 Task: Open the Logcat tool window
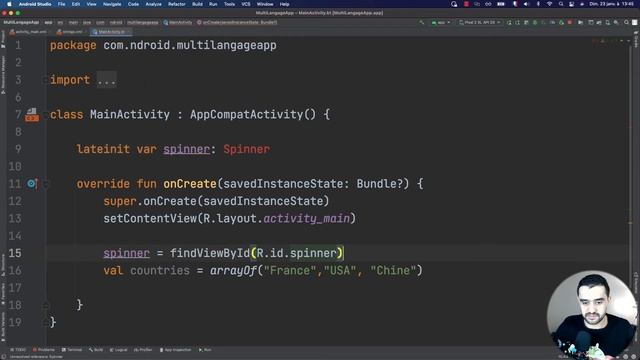(119, 350)
